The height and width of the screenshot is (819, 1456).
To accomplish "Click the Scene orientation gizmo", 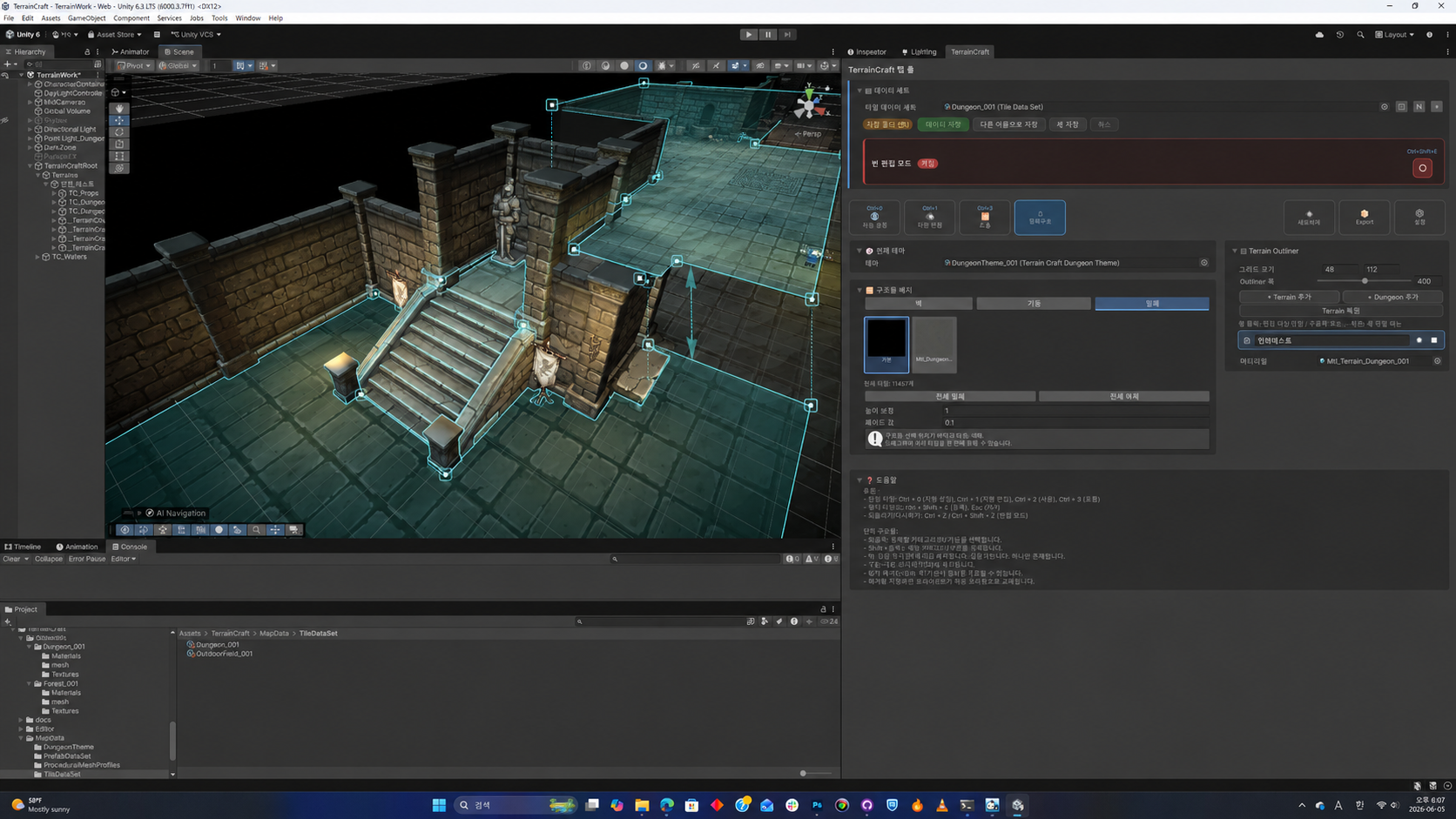I will (809, 106).
